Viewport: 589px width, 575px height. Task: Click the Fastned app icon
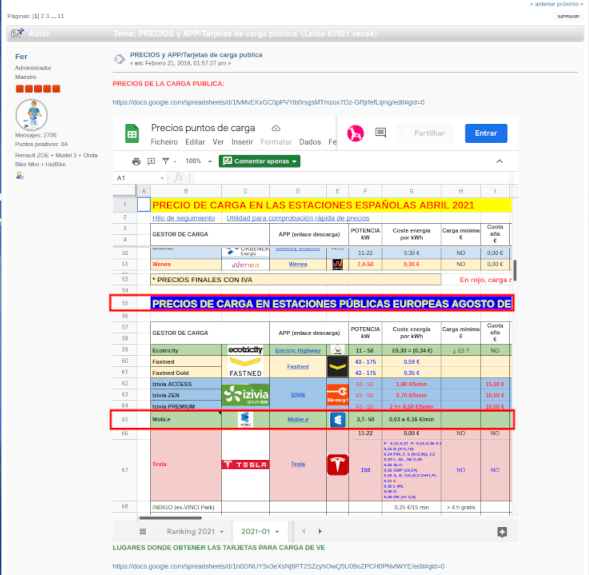coord(338,367)
